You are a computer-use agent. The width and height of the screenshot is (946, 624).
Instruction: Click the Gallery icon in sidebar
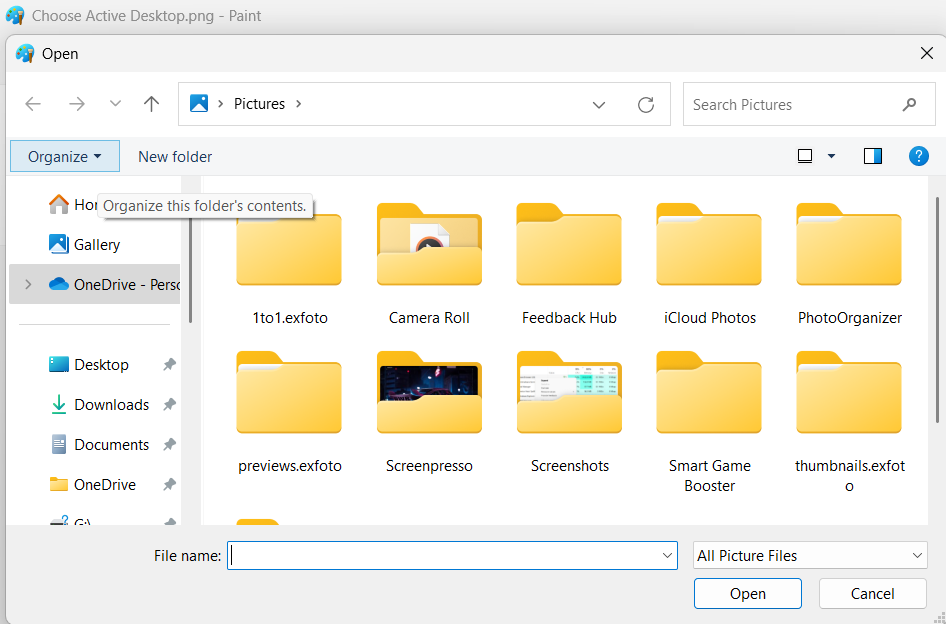(x=59, y=244)
